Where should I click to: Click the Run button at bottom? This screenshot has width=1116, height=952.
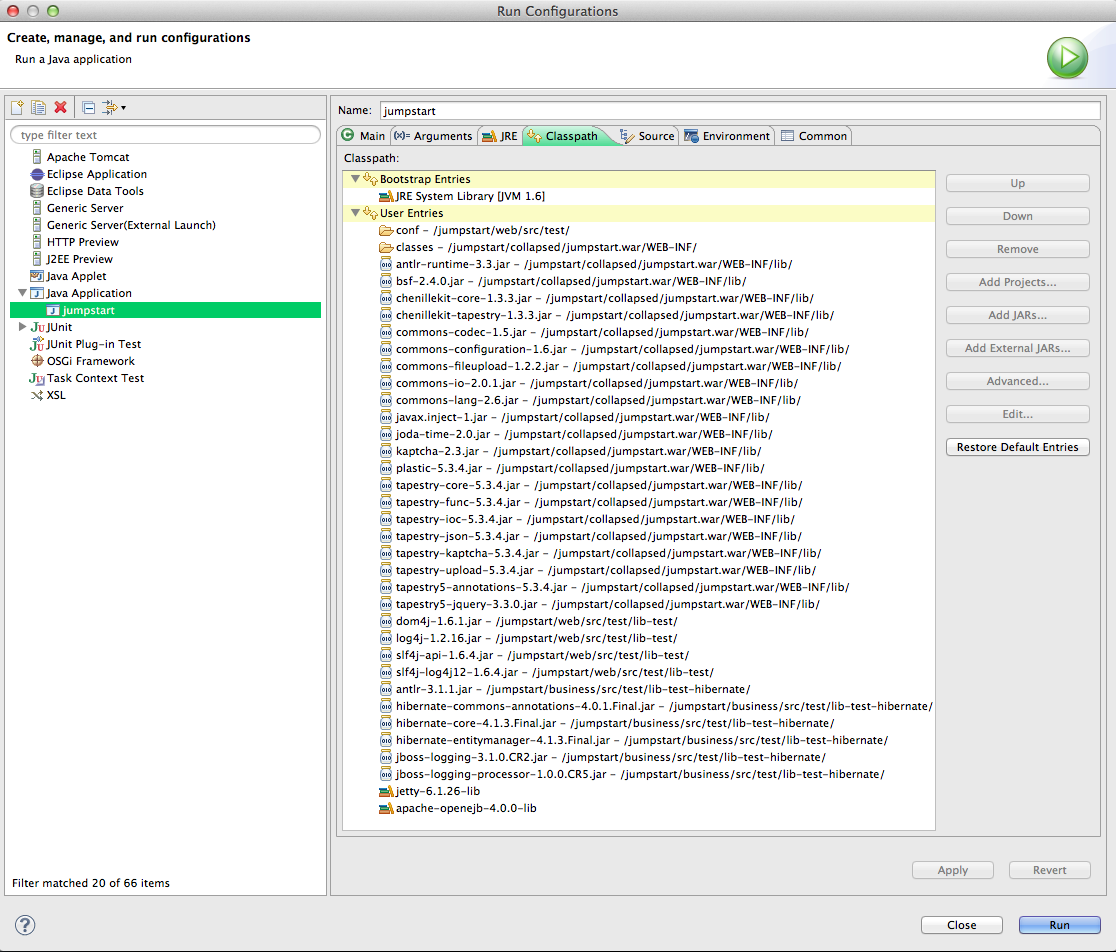[1060, 925]
